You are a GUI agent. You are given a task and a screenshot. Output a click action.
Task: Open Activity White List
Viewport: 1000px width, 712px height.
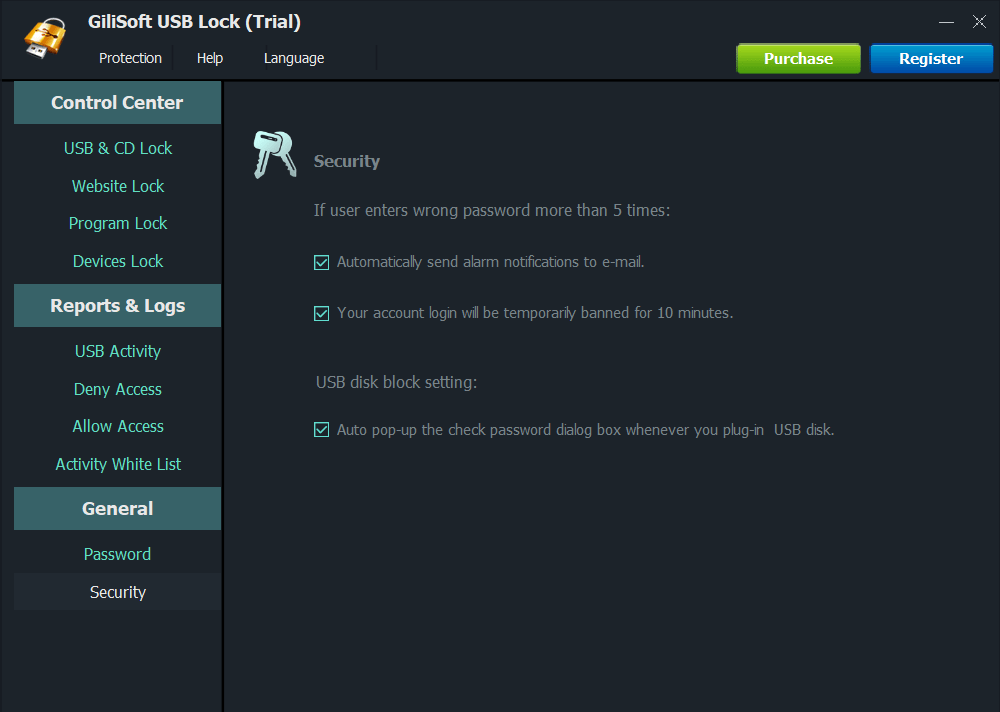point(118,464)
